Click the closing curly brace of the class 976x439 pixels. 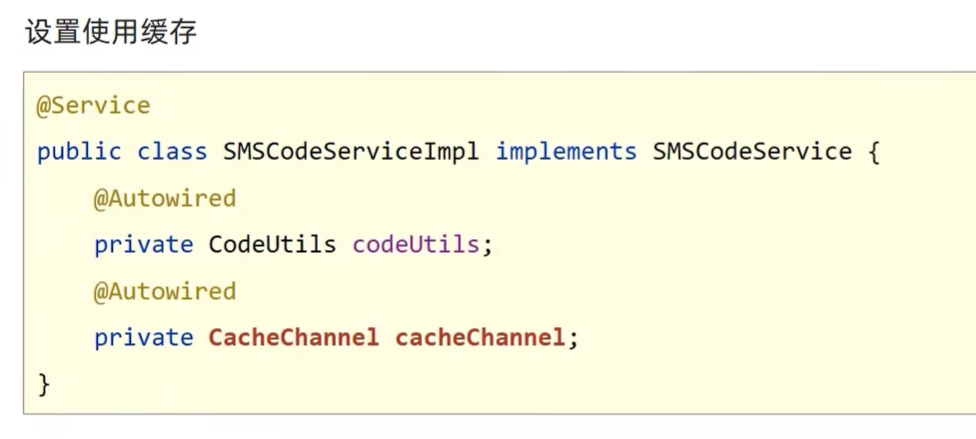click(x=43, y=384)
